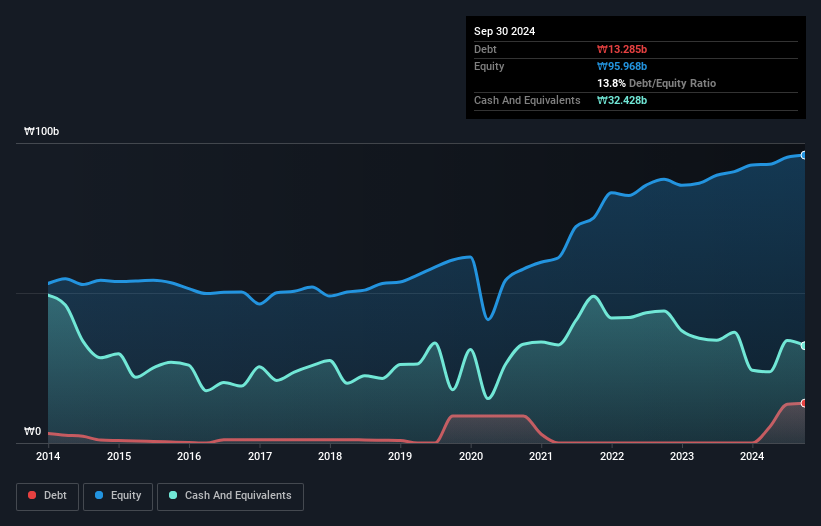
Task: Click the red Debt legend dot
Action: point(32,495)
